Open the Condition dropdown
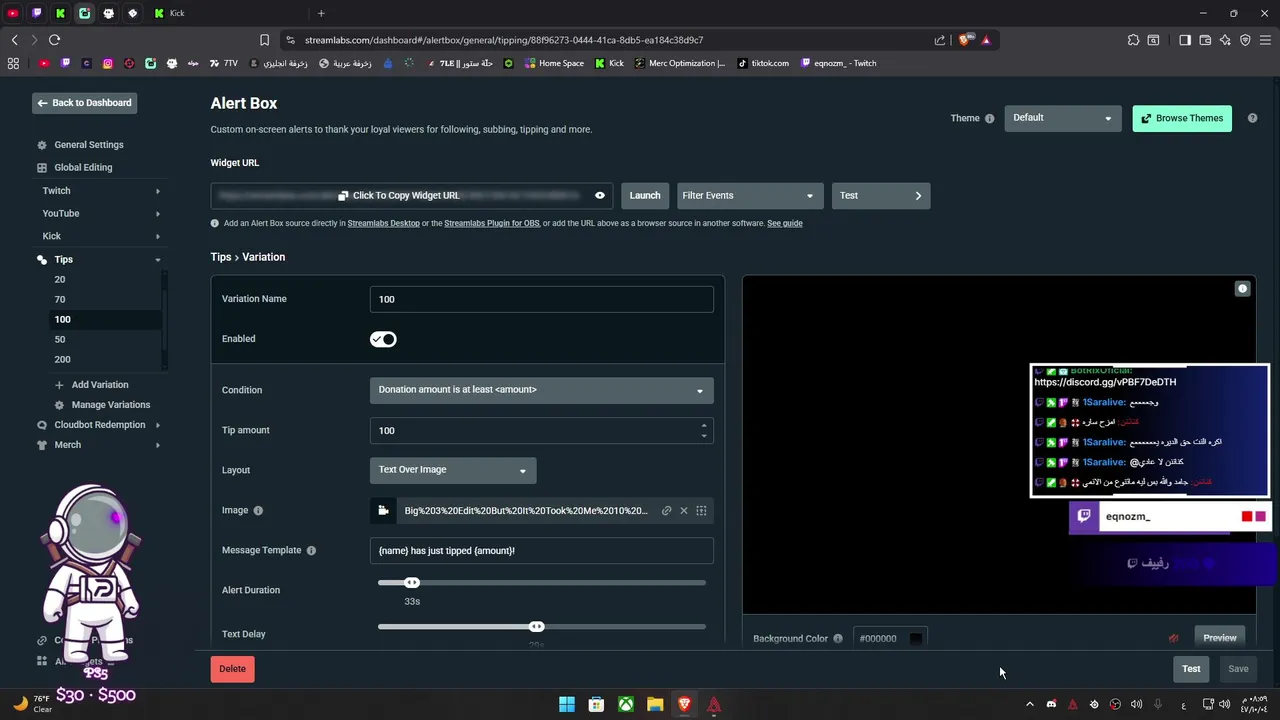The width and height of the screenshot is (1280, 720). click(541, 390)
